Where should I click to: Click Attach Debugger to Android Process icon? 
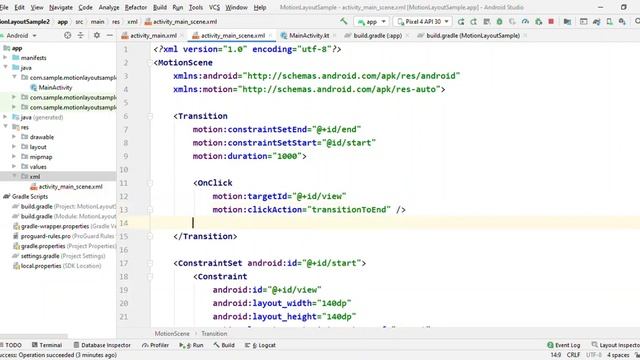(538, 22)
